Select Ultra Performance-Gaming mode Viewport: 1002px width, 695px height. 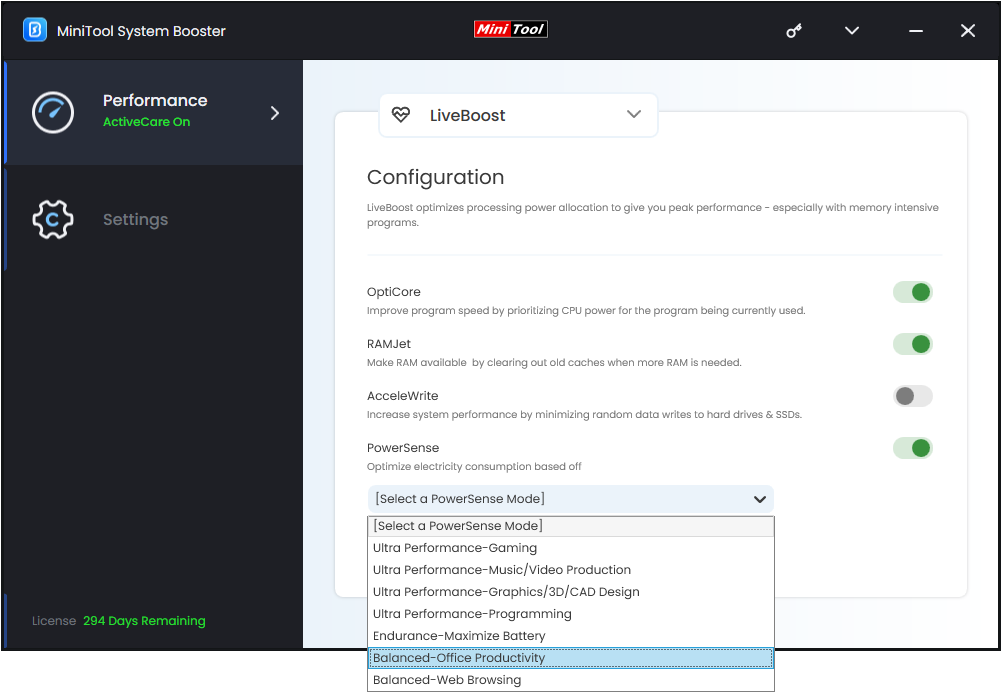(571, 548)
